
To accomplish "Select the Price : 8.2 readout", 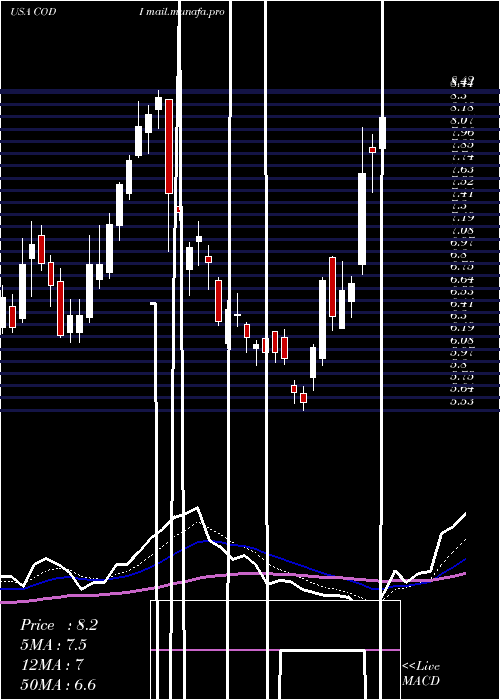I will [x=59, y=625].
